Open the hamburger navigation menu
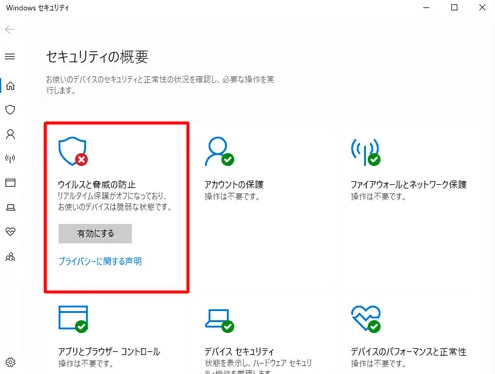Viewport: 495px width, 374px height. 10,56
